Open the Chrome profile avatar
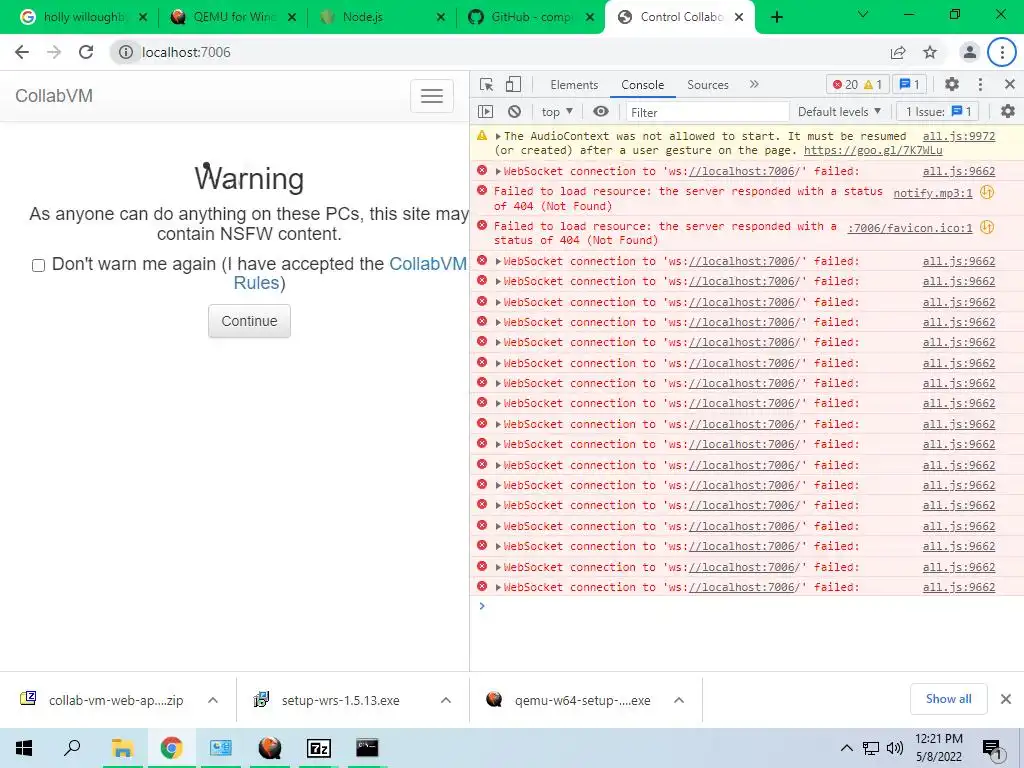 click(970, 52)
